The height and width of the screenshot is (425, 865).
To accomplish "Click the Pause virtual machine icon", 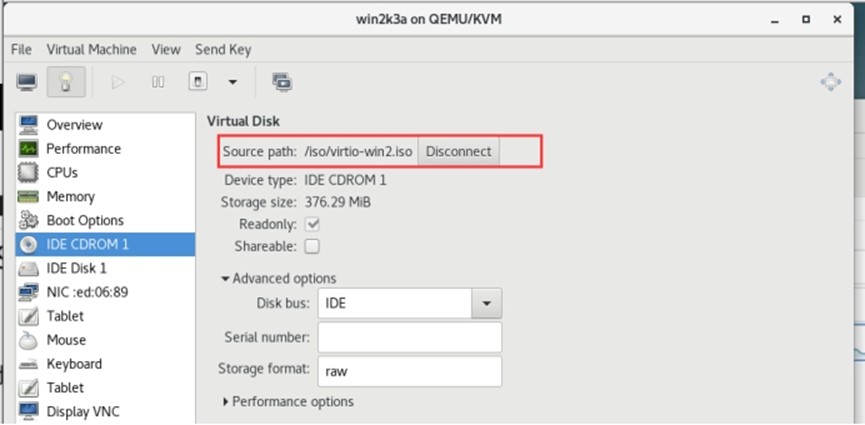I will coord(158,82).
